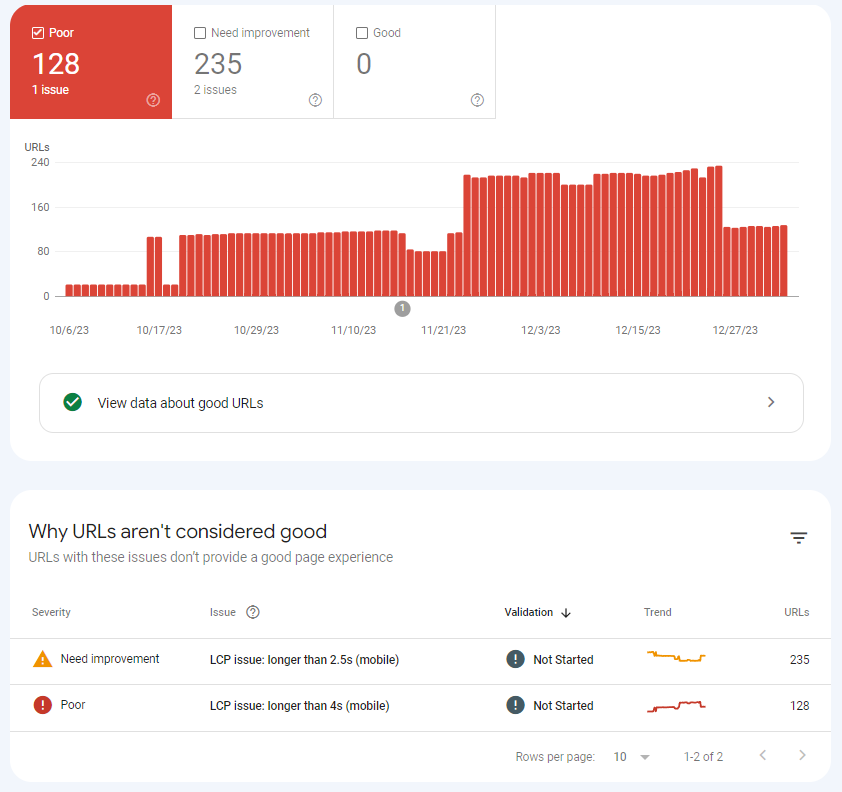Go to the previous page of issues
The height and width of the screenshot is (792, 842).
[x=763, y=755]
